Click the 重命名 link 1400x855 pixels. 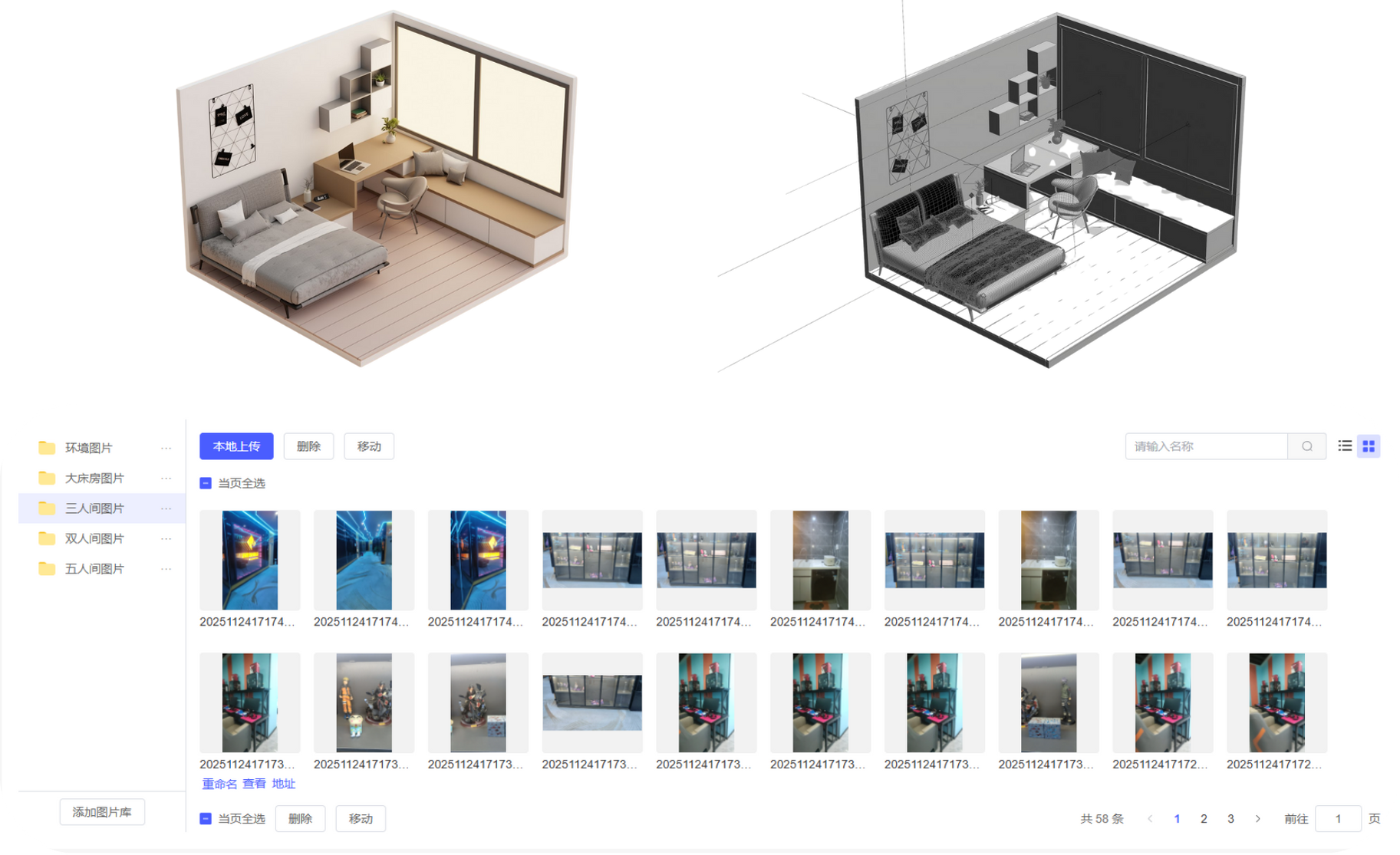click(219, 784)
